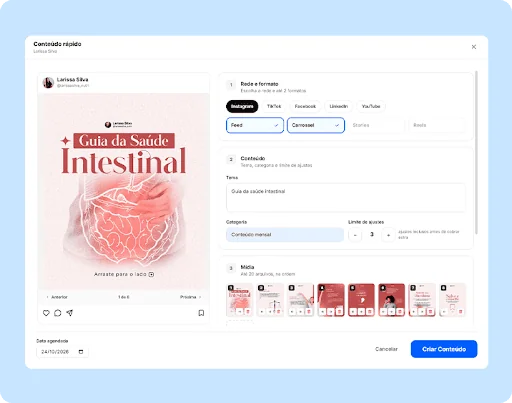
Task: Select media thumbnail number 5
Action: (x=361, y=300)
